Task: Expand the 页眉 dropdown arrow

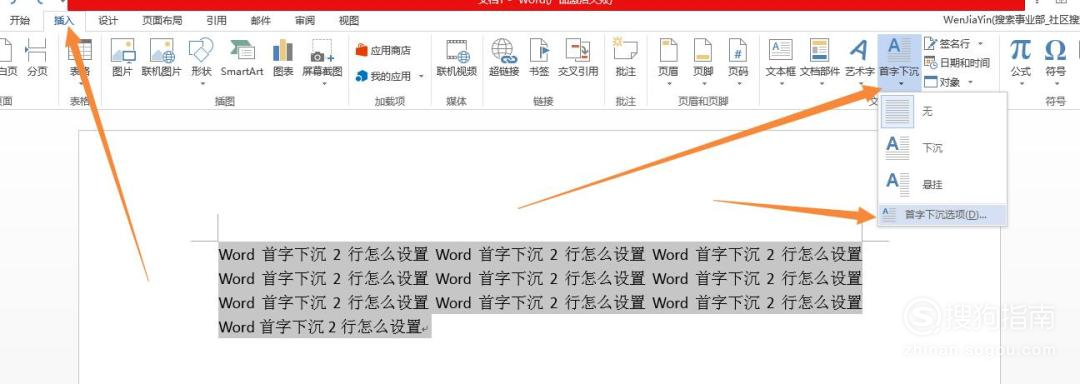Action: point(668,84)
